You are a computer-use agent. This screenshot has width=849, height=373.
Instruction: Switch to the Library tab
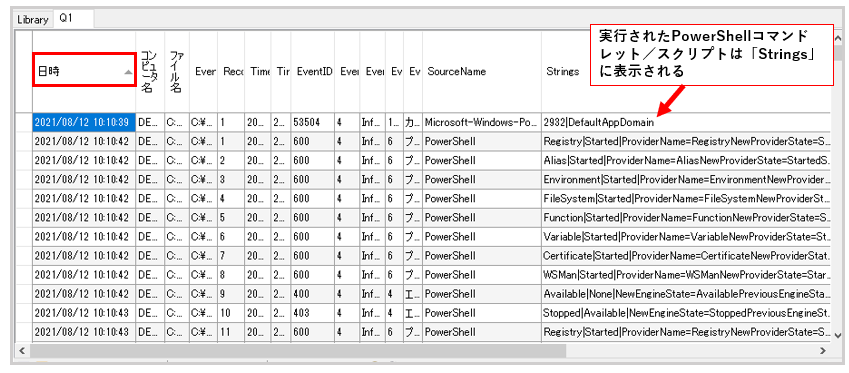pos(32,20)
